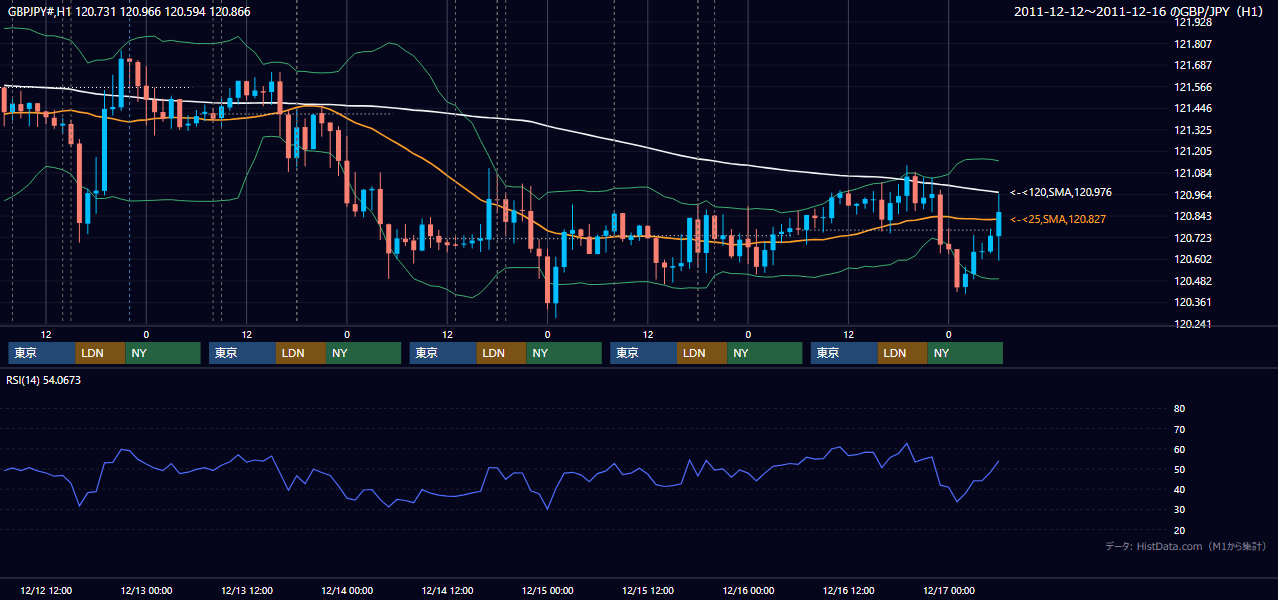Click RSI scale level 30
1278x600 pixels.
tap(1179, 510)
